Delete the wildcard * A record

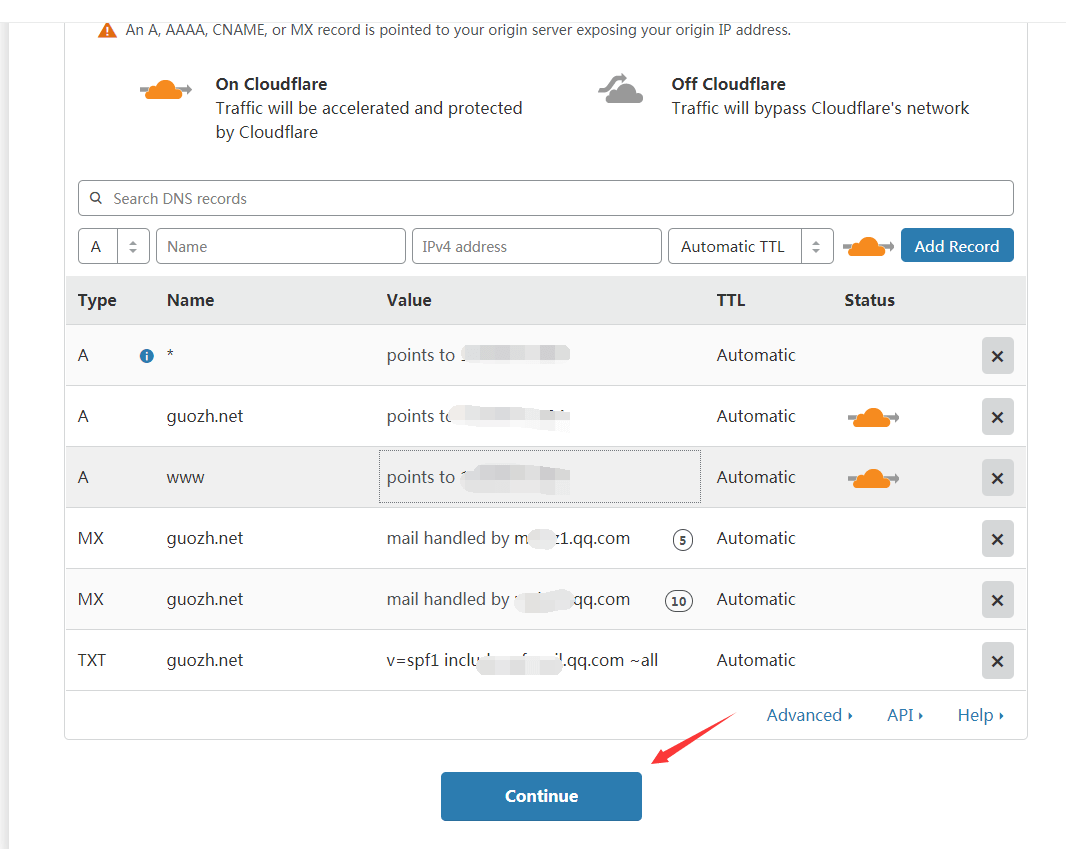click(x=997, y=356)
